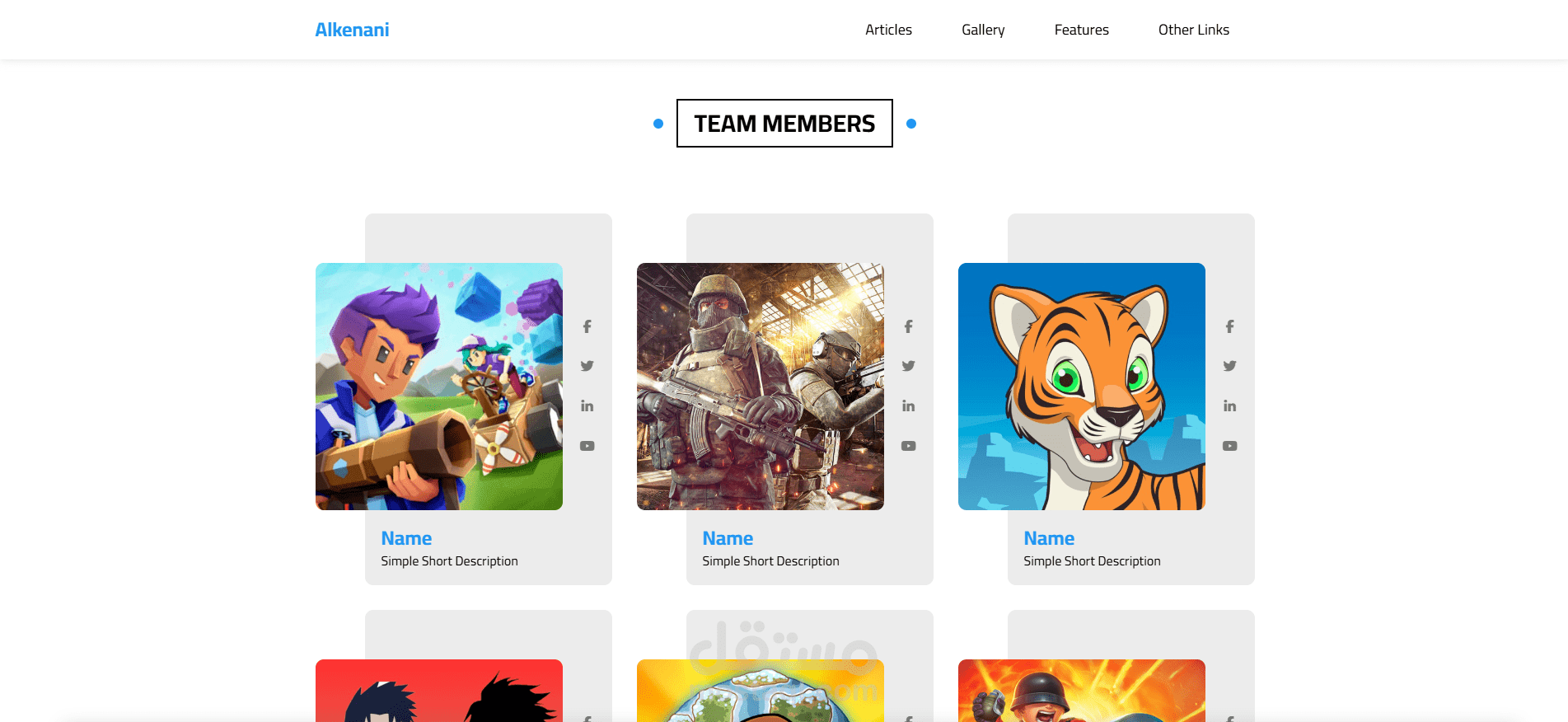Image resolution: width=1568 pixels, height=722 pixels.
Task: Open the Articles menu item
Action: coord(888,30)
